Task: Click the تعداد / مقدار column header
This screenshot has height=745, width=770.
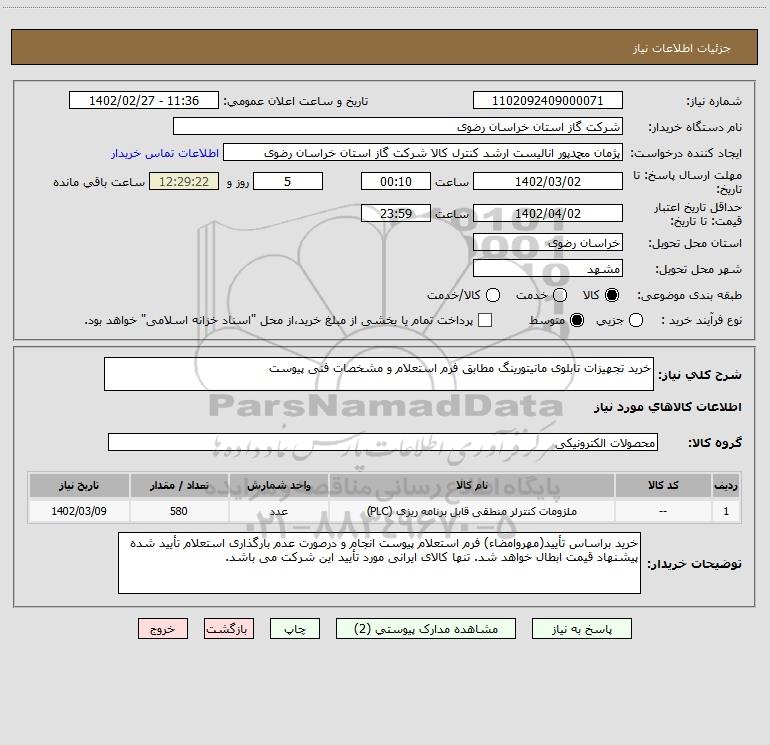Action: click(x=179, y=486)
